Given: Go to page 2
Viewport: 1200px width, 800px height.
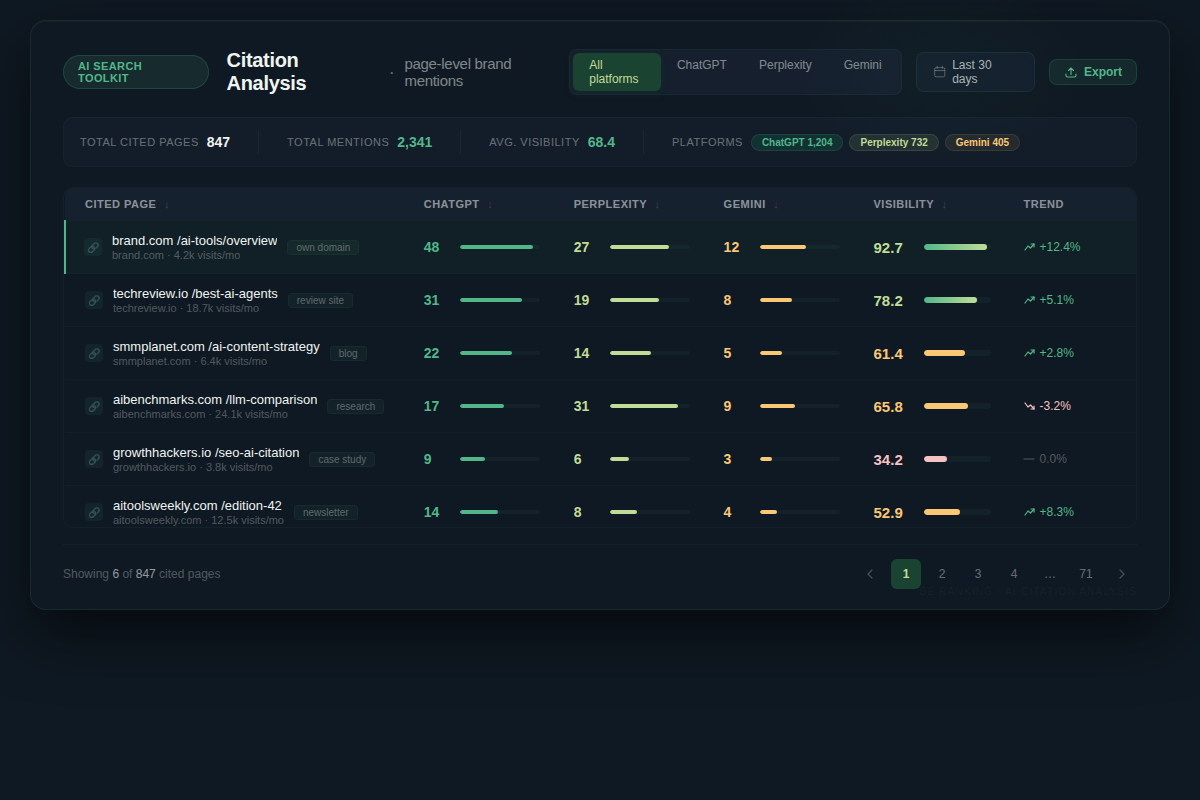Looking at the screenshot, I should pyautogui.click(x=942, y=574).
